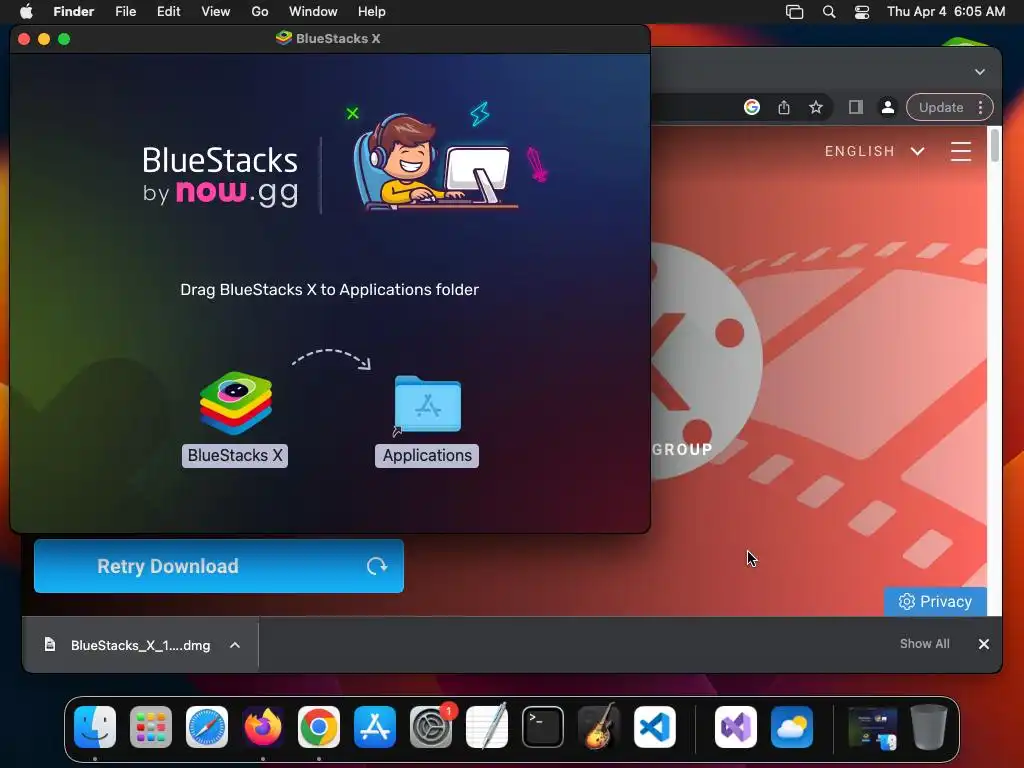The width and height of the screenshot is (1024, 768).
Task: Select the BlueStacks X app icon
Action: 236,403
